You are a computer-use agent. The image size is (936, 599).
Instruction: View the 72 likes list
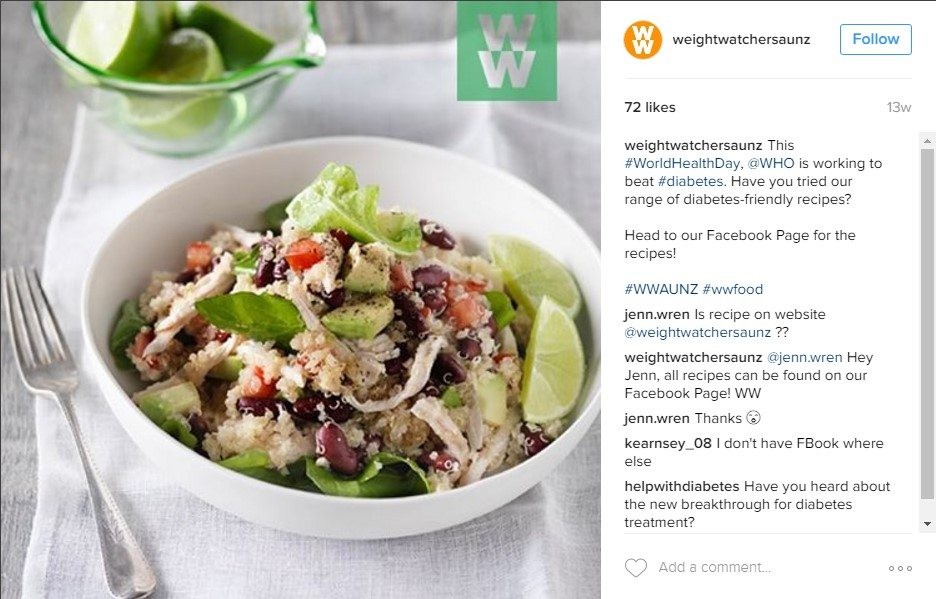click(x=650, y=107)
